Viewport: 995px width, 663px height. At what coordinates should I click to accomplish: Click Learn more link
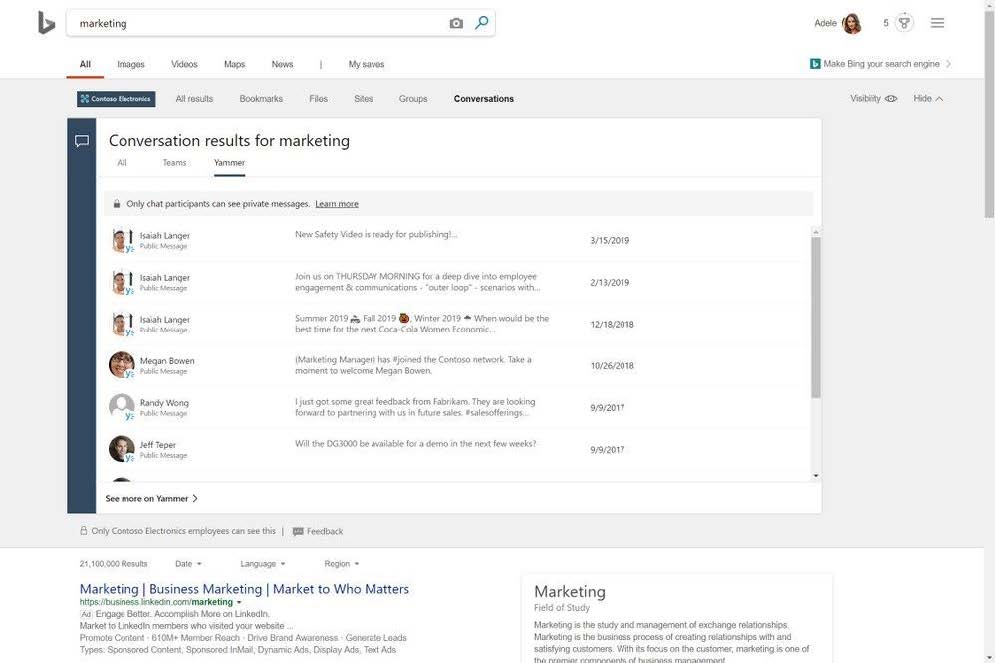[x=337, y=204]
